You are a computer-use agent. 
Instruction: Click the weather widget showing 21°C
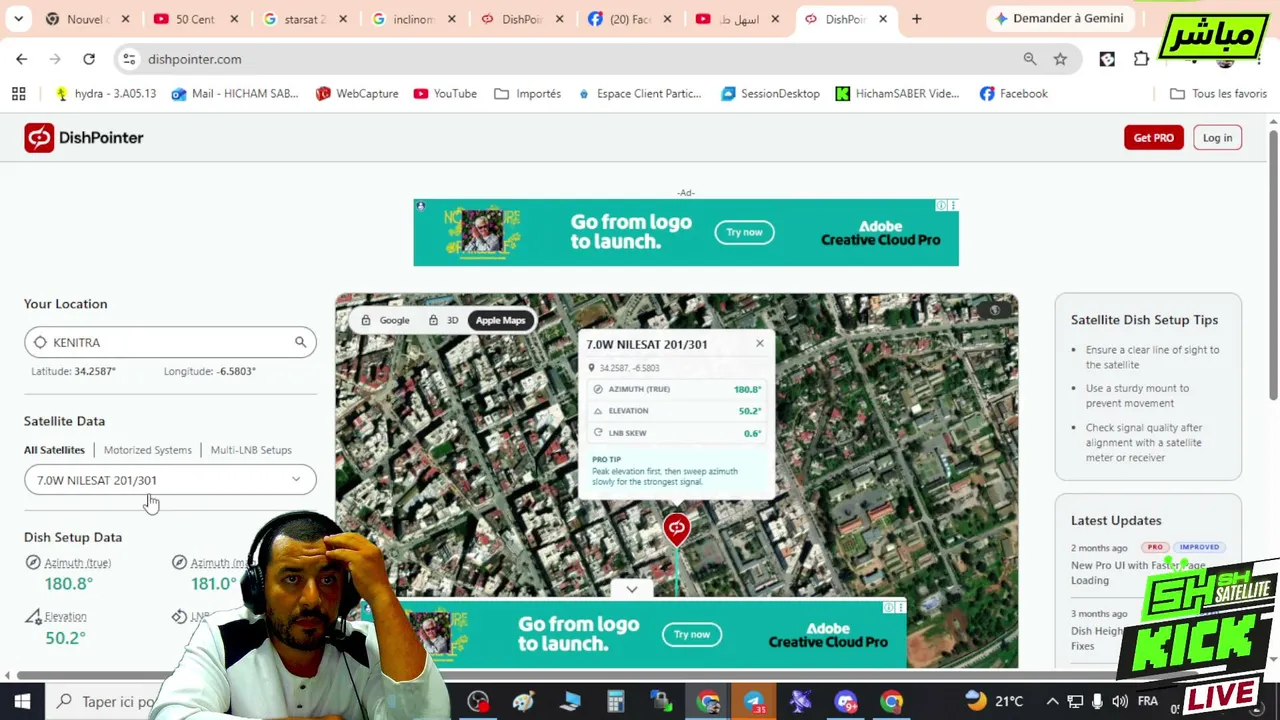(x=994, y=701)
